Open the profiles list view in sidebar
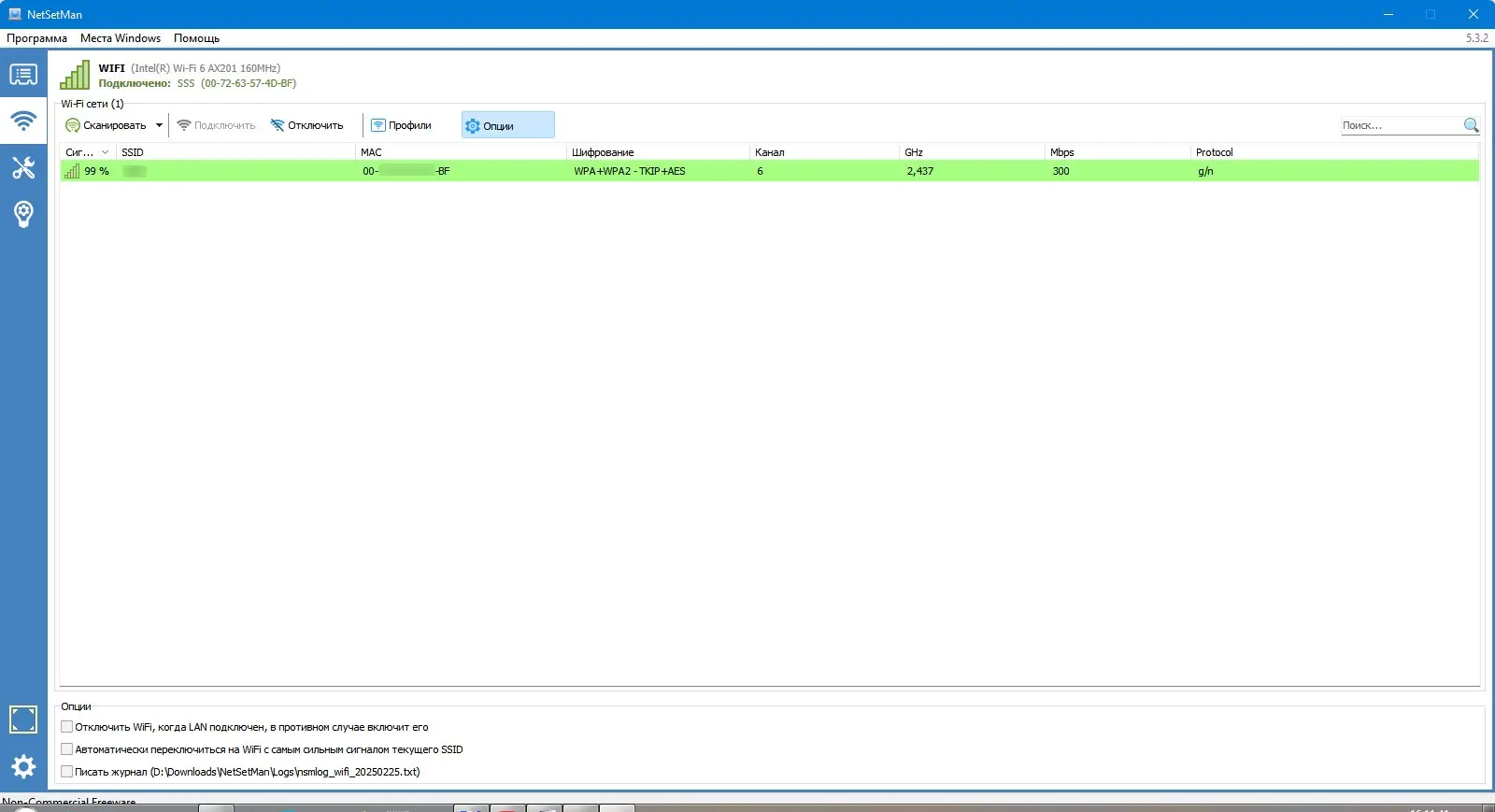The width and height of the screenshot is (1495, 812). pos(23,75)
